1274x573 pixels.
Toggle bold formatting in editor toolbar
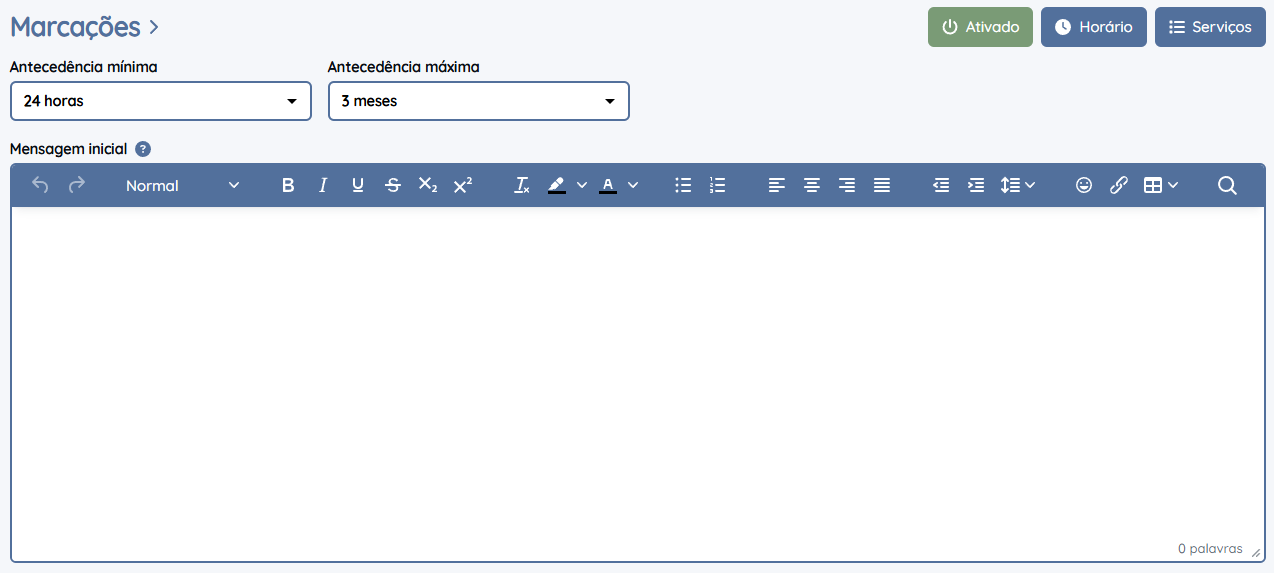[288, 185]
